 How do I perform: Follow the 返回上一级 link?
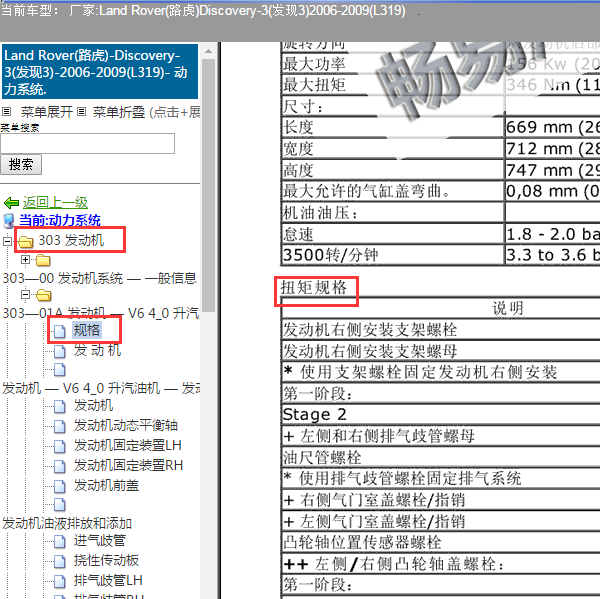(55, 202)
